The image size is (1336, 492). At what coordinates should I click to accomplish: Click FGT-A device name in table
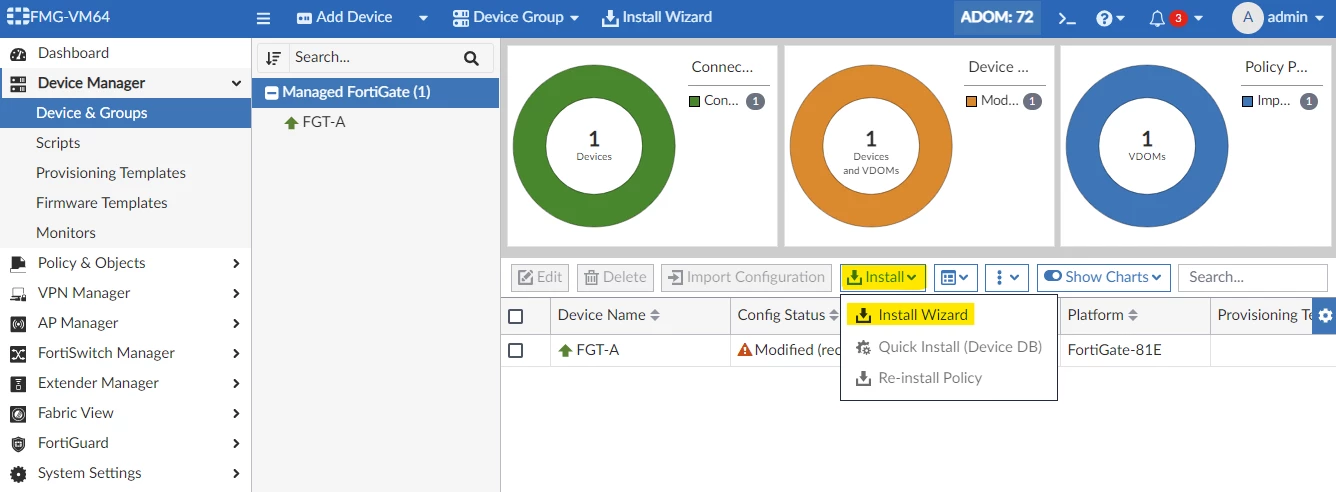pos(597,350)
